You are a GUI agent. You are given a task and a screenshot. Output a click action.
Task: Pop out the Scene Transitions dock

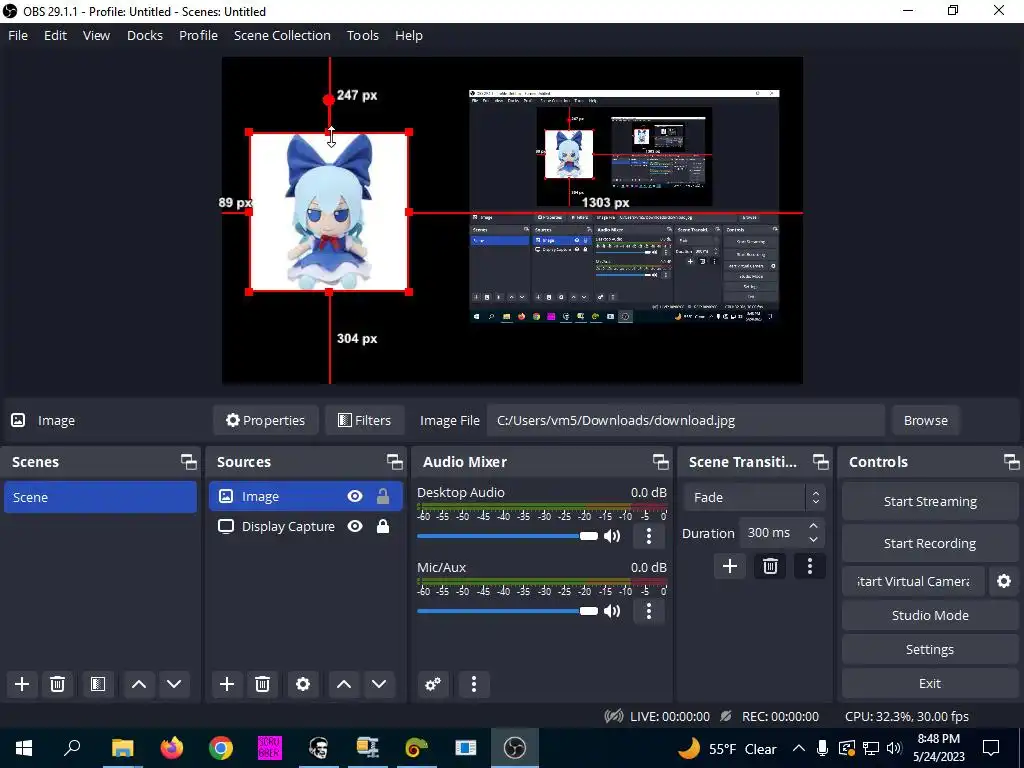[x=821, y=462]
